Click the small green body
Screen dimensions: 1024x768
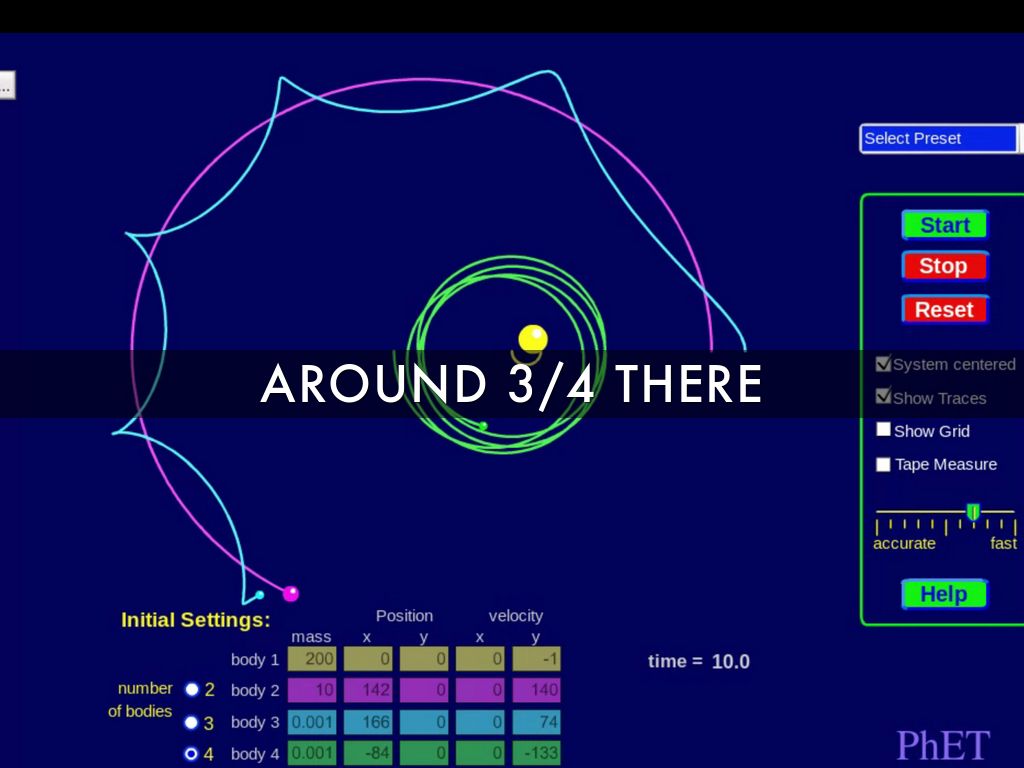[x=483, y=426]
